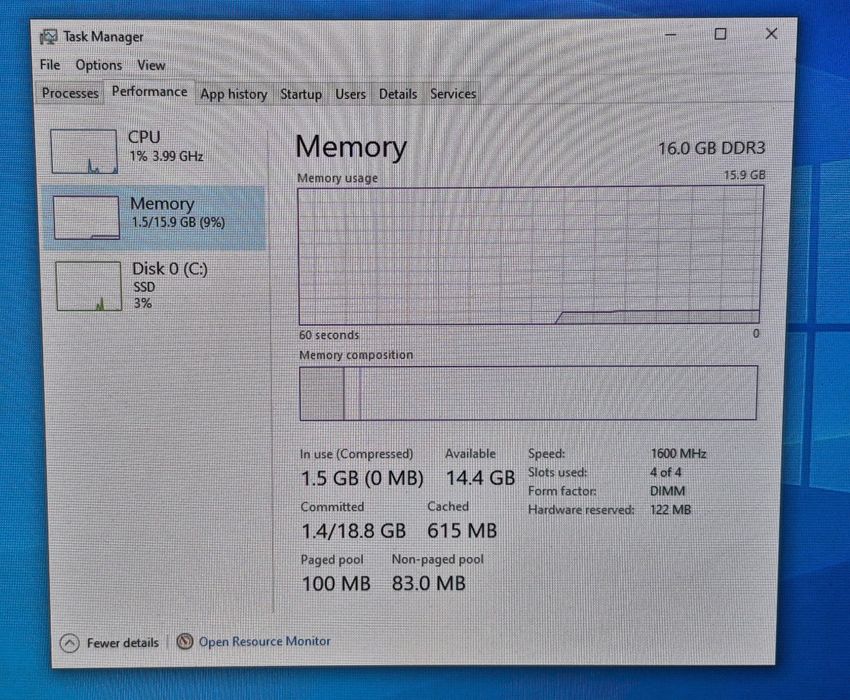Screen dimensions: 850x700
Task: Click the 1.5 GB (0 MB) in-use value
Action: point(362,478)
